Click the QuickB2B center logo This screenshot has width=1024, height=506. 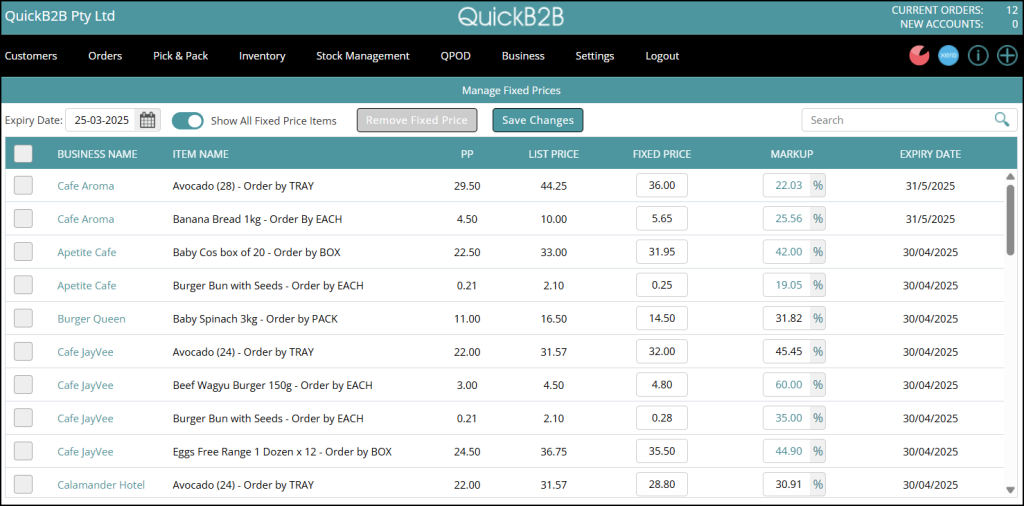(x=511, y=17)
